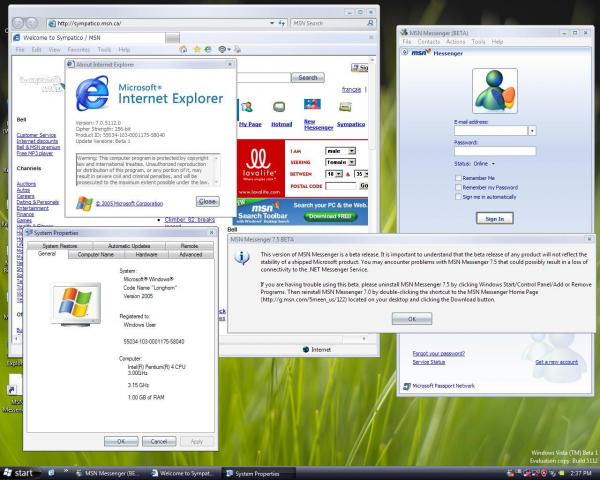Switch to the System Restore tab
The image size is (600, 480).
[x=60, y=246]
